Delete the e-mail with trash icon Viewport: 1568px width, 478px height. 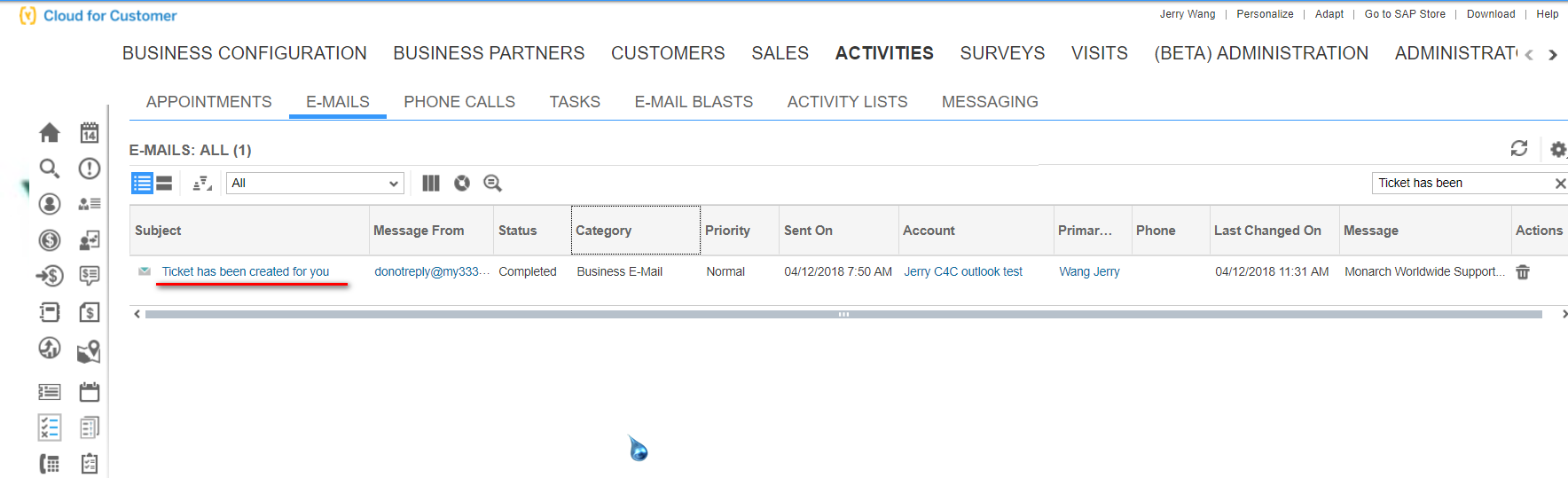coord(1523,272)
